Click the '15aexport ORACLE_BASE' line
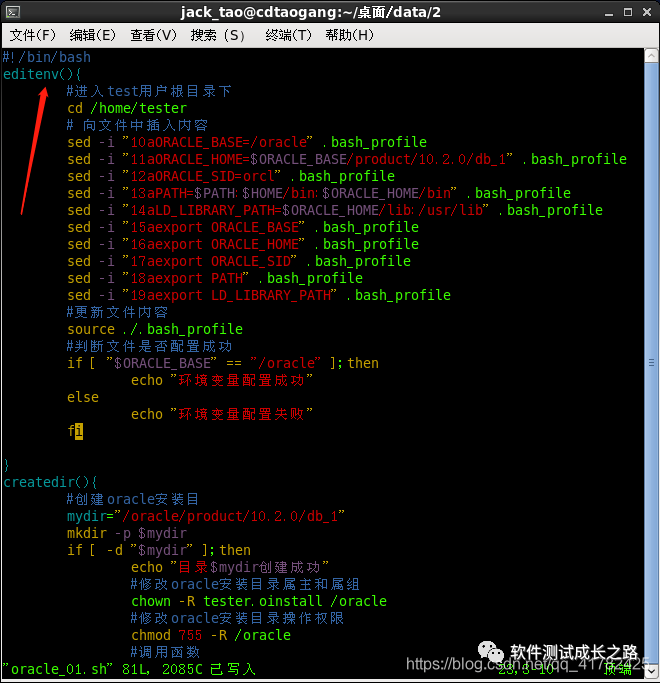This screenshot has width=660, height=683. (243, 227)
